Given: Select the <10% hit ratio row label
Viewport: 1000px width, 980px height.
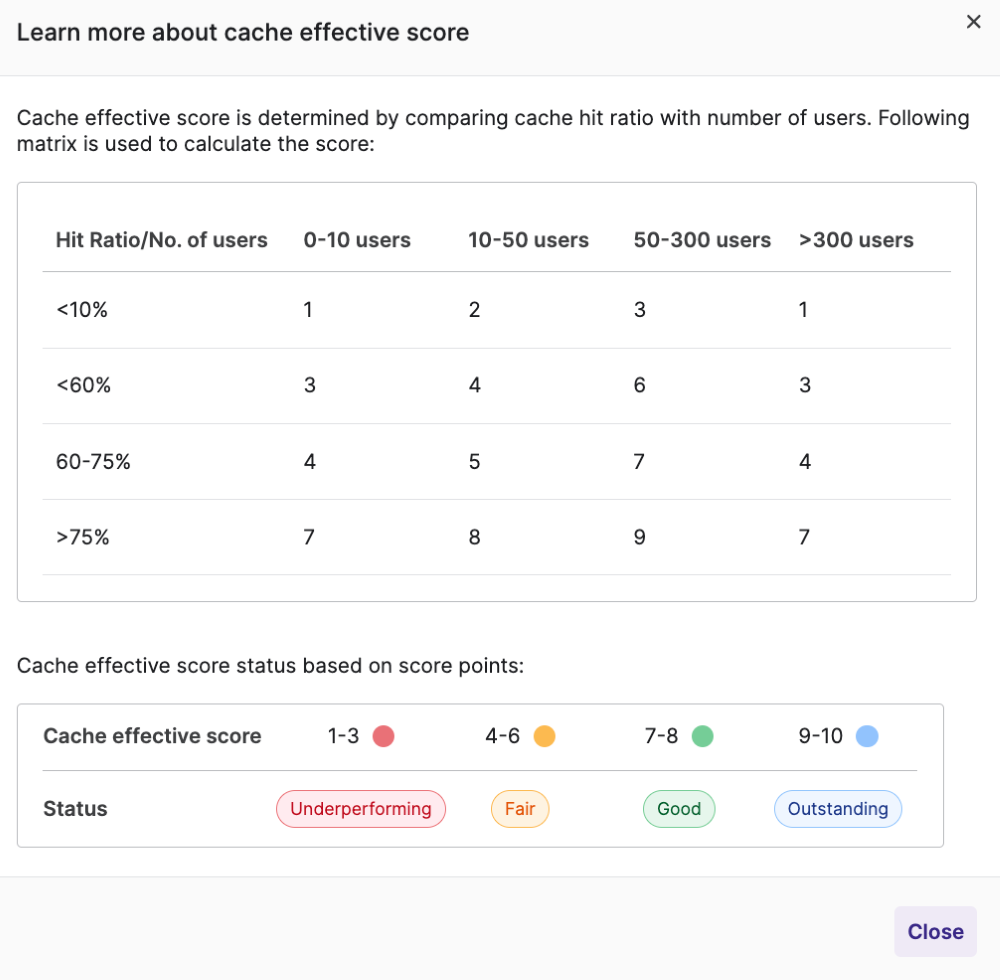Looking at the screenshot, I should (82, 310).
